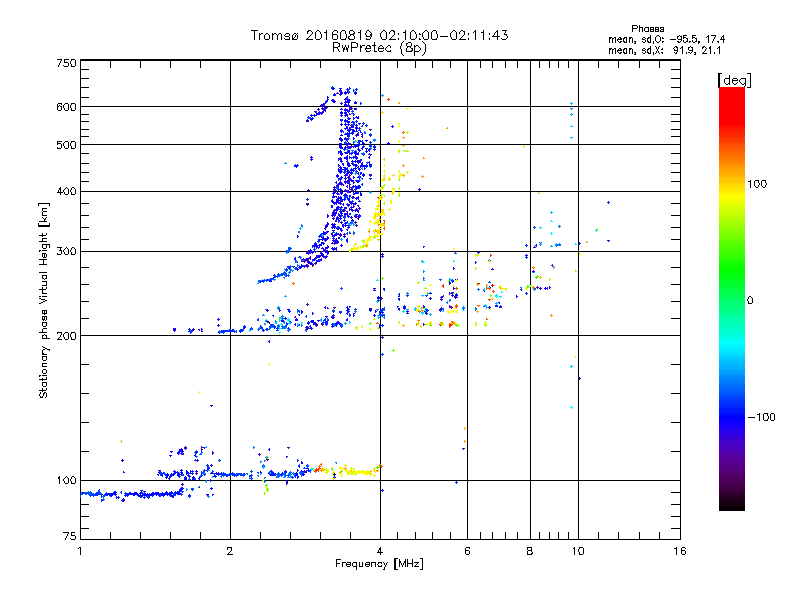Click the '4' x-axis tick label

click(380, 551)
